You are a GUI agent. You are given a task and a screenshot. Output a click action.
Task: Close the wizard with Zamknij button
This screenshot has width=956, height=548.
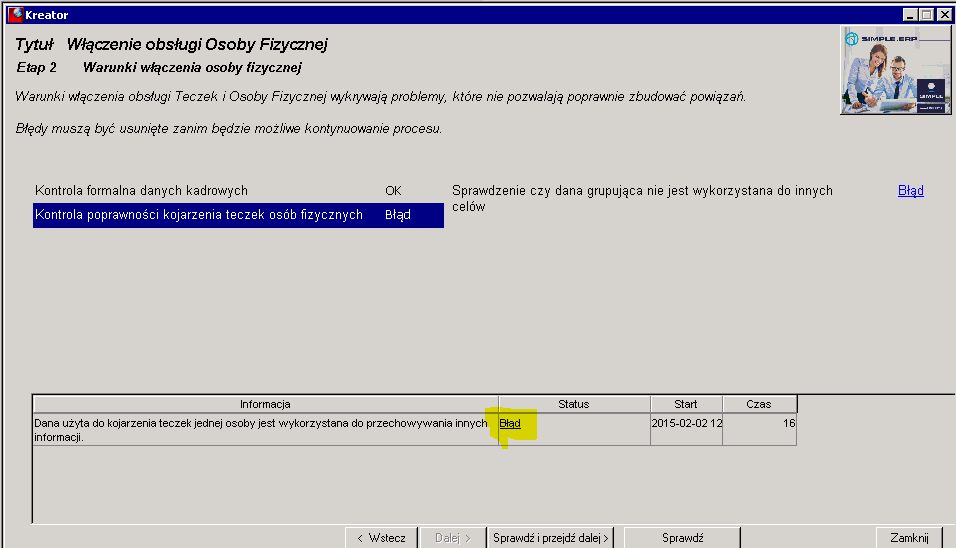point(909,538)
